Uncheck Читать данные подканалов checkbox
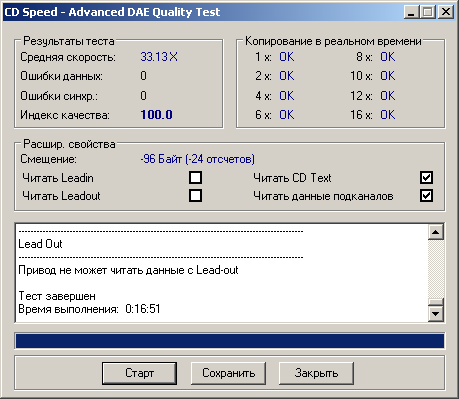459x399 pixels. (x=426, y=196)
